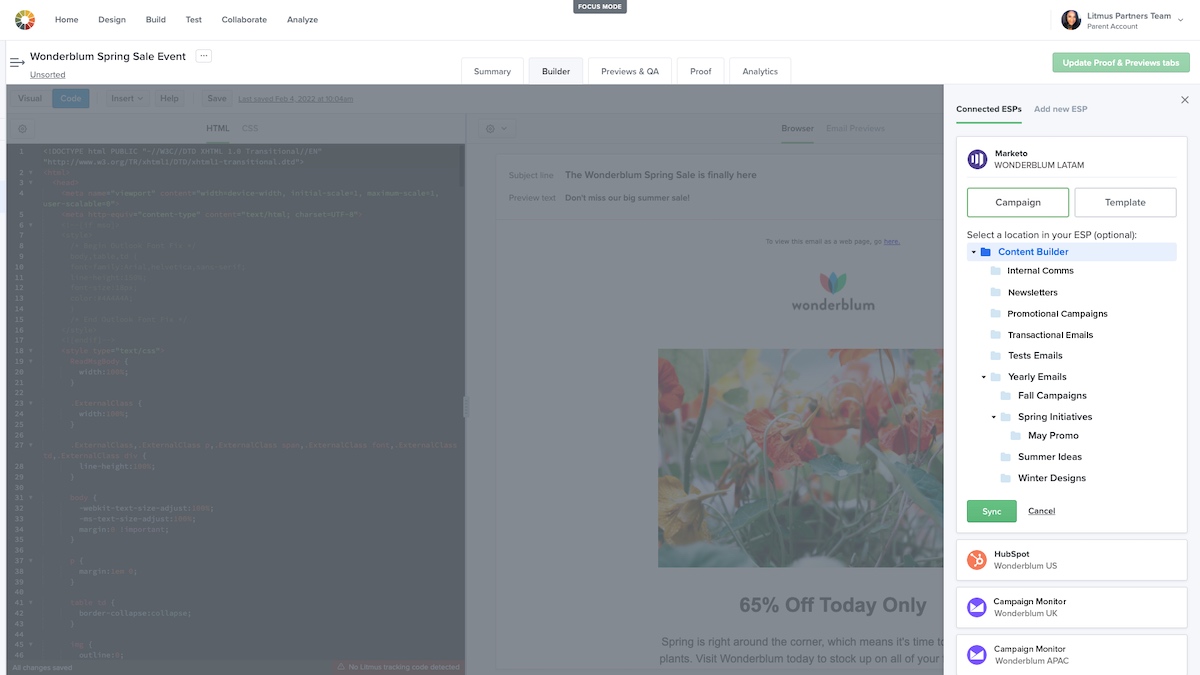Expand the HubSpot Wonderblum US card
Screen dimensions: 1200x675
[1072, 560]
